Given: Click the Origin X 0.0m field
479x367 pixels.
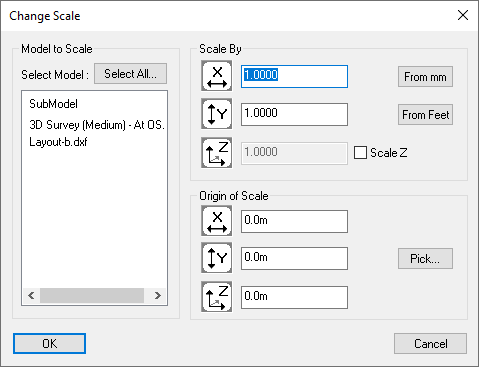Looking at the screenshot, I should 294,221.
